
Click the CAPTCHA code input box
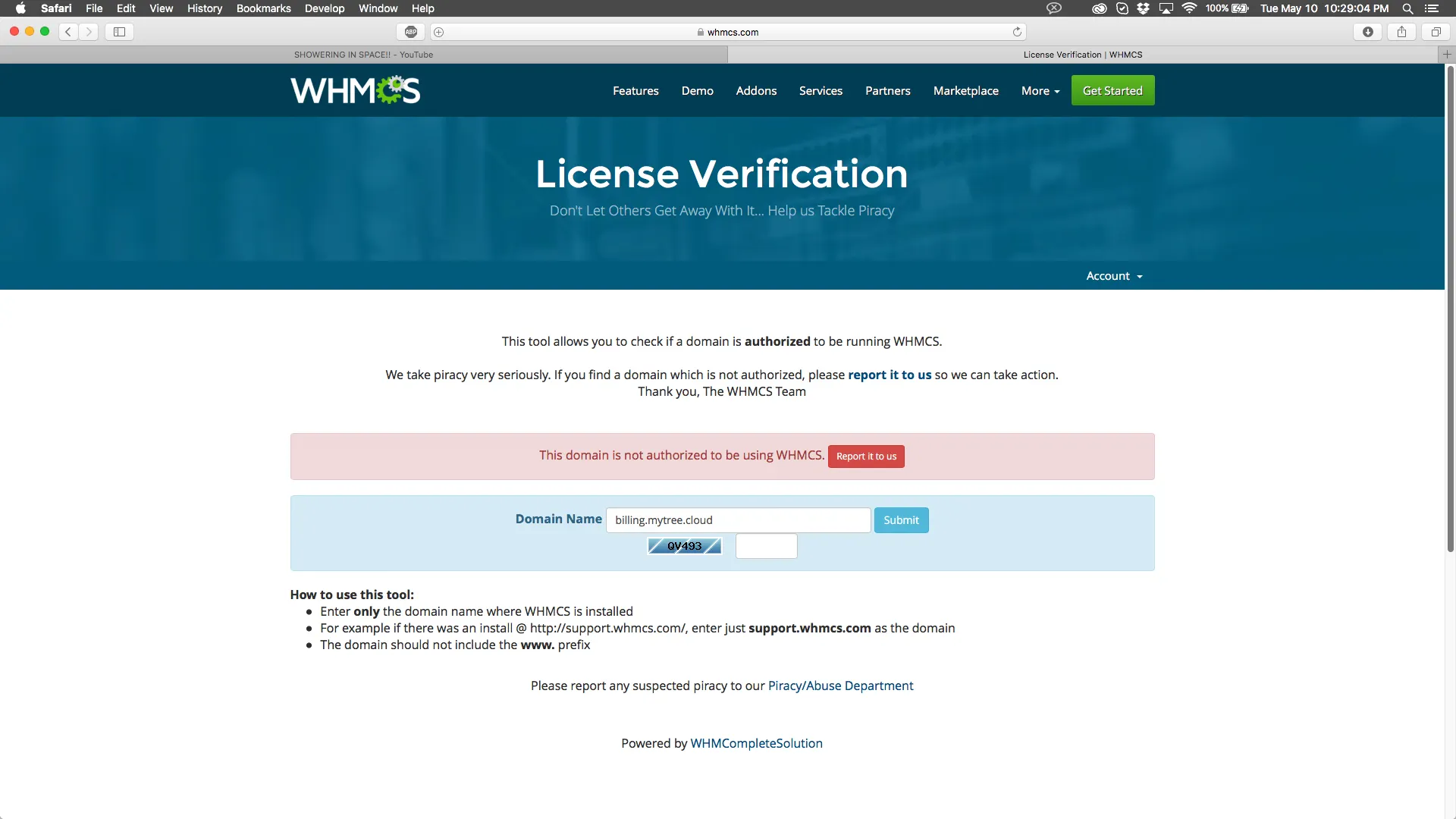[766, 546]
